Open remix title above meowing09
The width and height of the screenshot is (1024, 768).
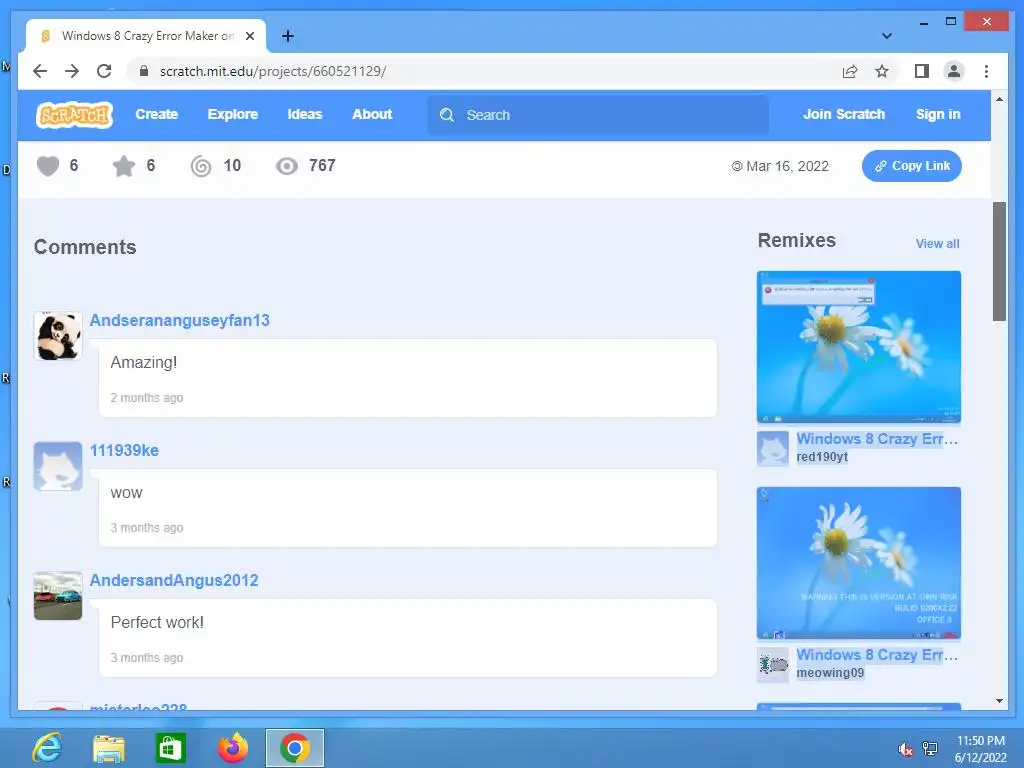pos(877,654)
